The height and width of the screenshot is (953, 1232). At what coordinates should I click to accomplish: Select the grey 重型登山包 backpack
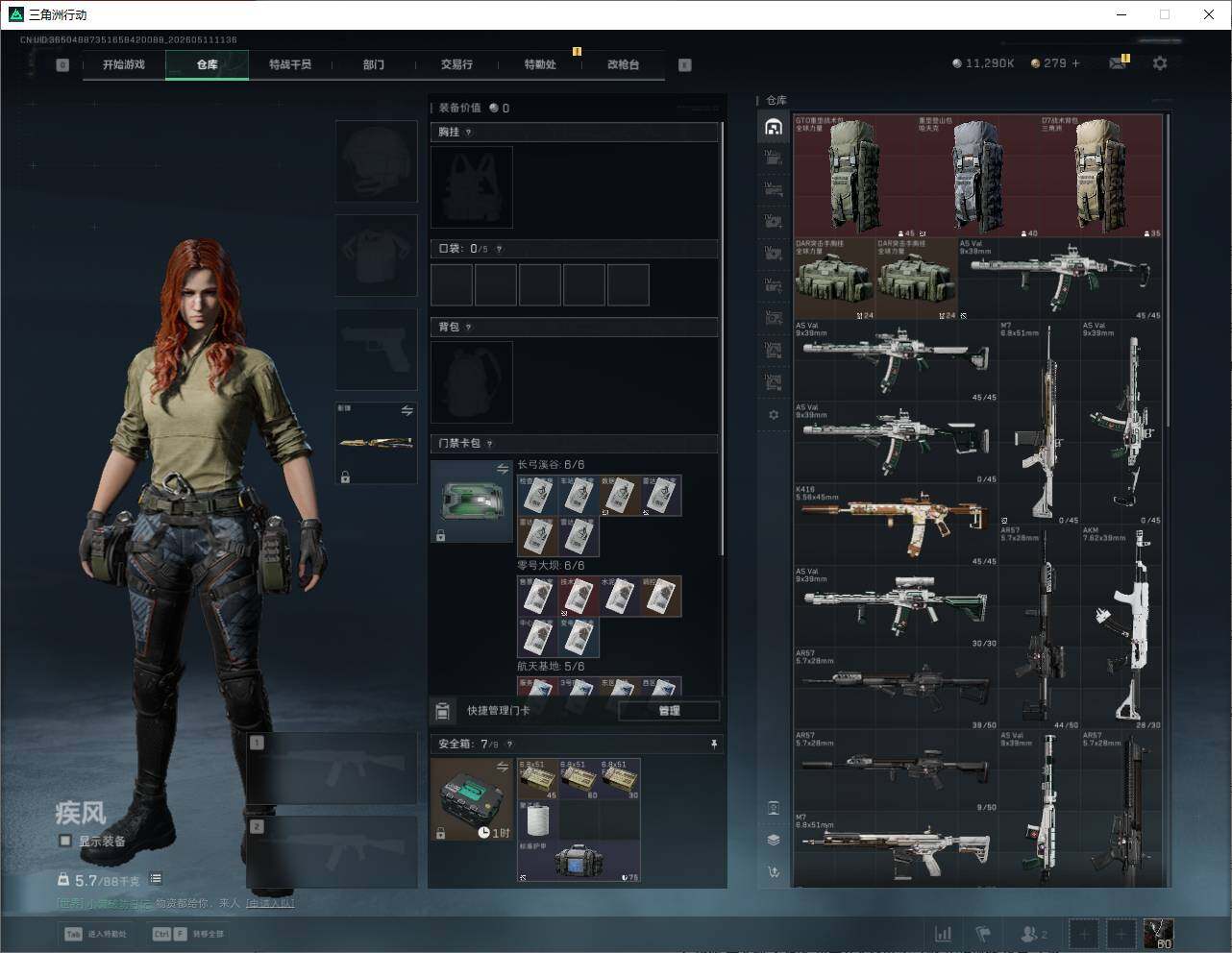tap(978, 177)
